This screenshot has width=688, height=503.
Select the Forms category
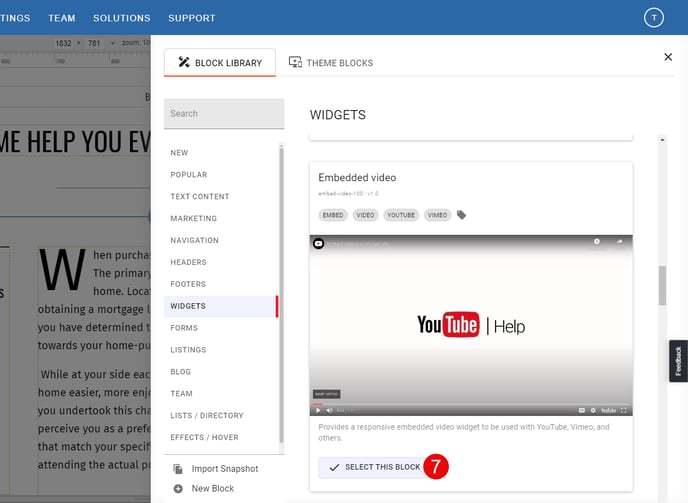click(x=184, y=328)
